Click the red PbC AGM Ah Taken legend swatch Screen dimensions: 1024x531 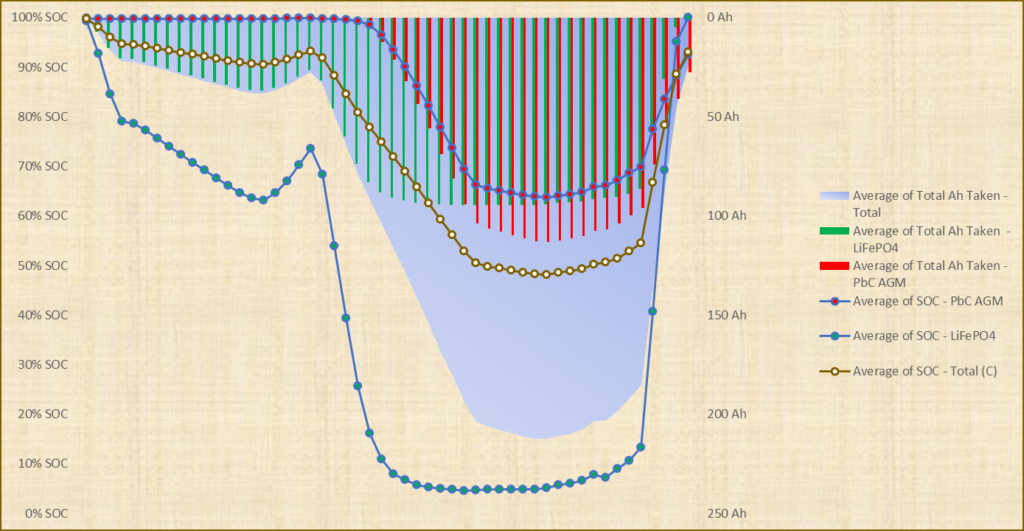833,266
